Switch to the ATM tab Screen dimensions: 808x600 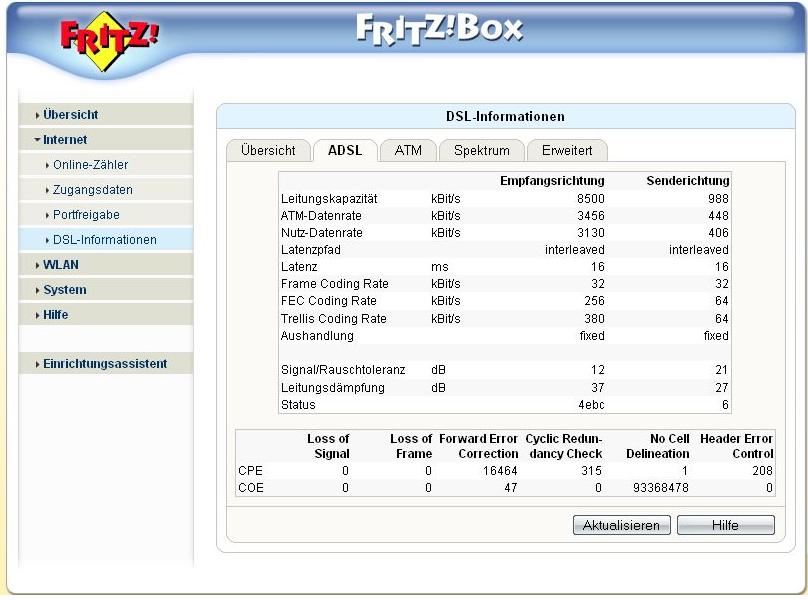pos(408,151)
